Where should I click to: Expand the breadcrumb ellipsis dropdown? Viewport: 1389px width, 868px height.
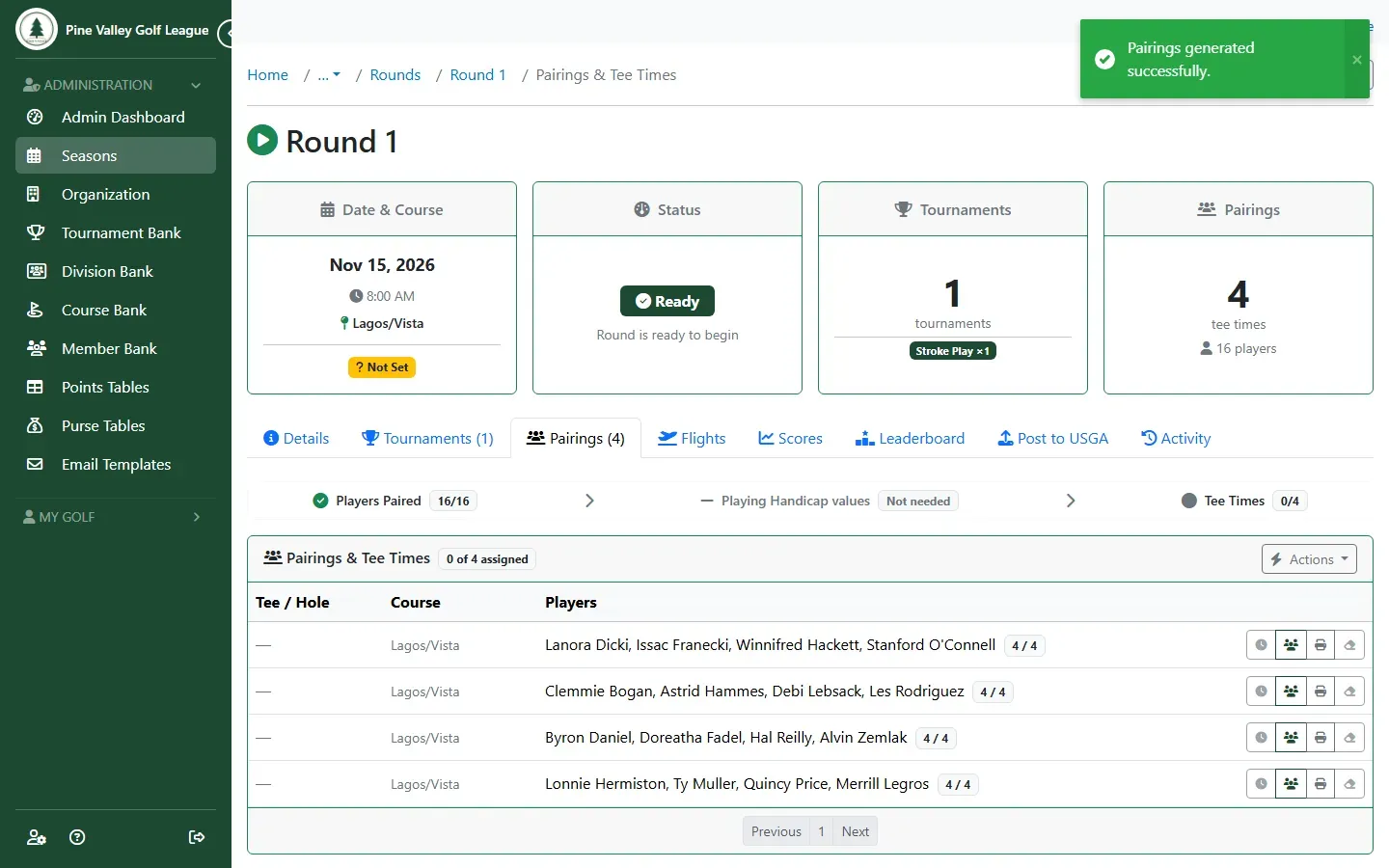[329, 75]
